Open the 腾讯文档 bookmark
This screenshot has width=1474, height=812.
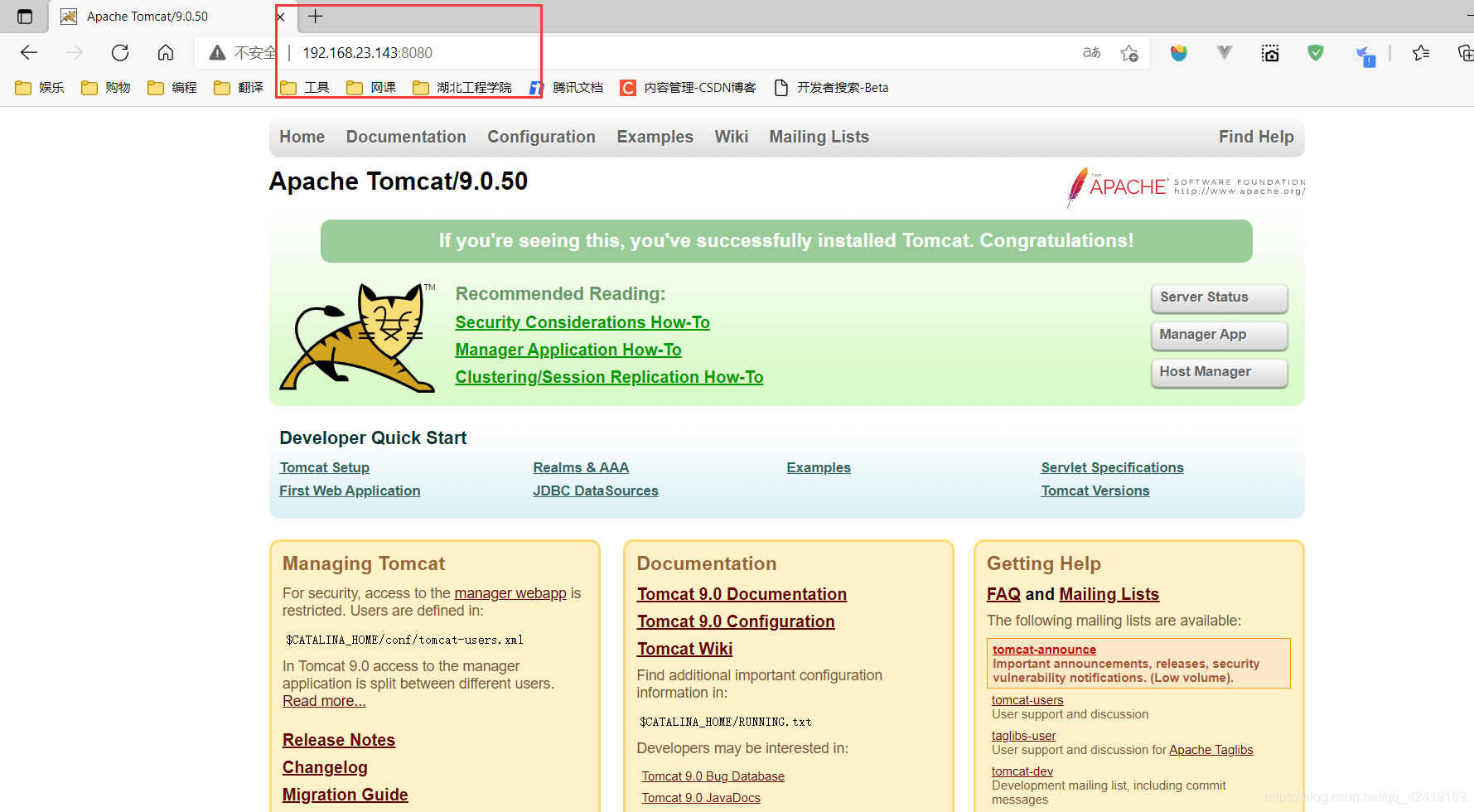click(566, 88)
